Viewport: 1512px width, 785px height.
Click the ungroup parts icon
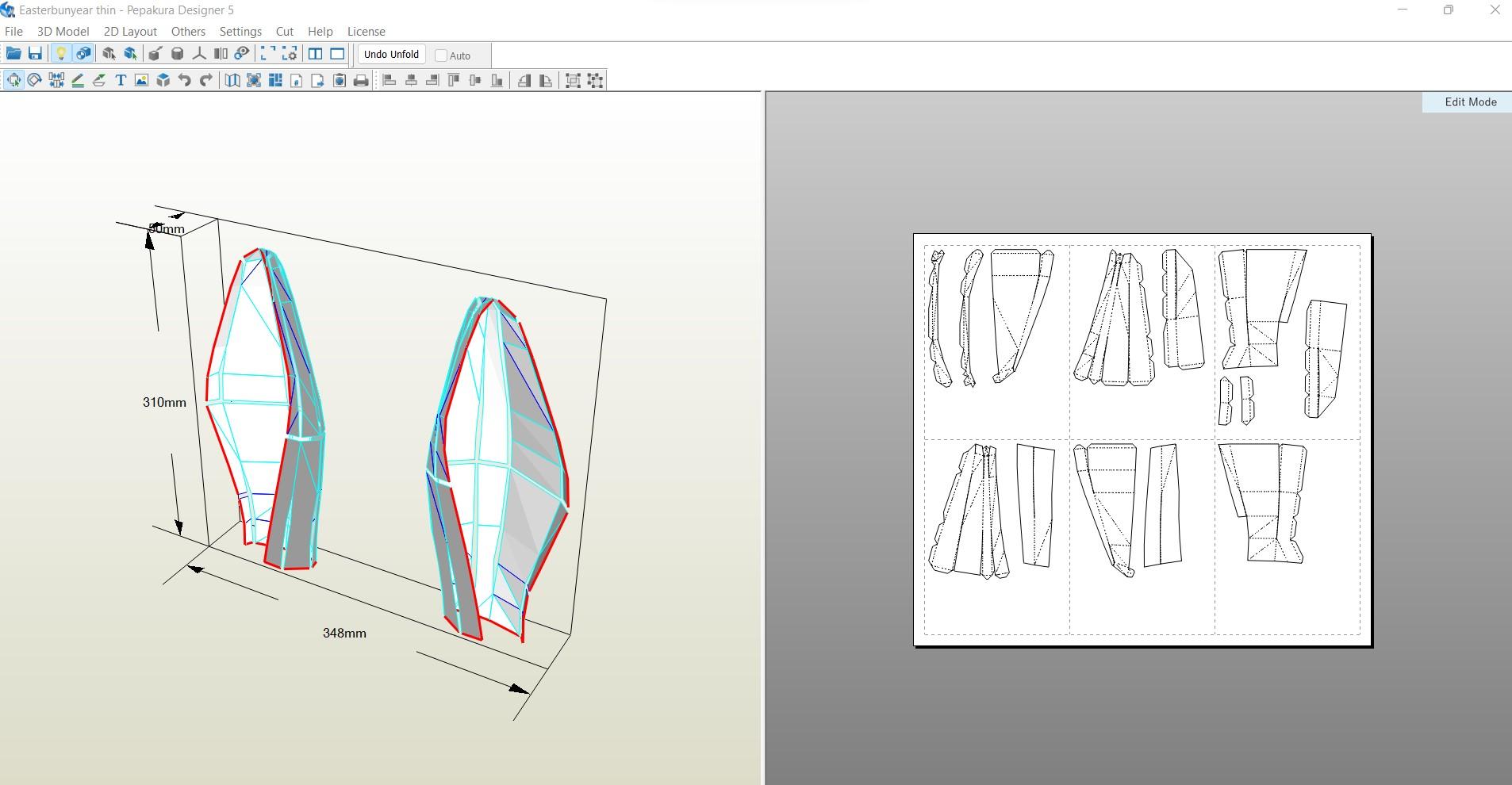[595, 80]
